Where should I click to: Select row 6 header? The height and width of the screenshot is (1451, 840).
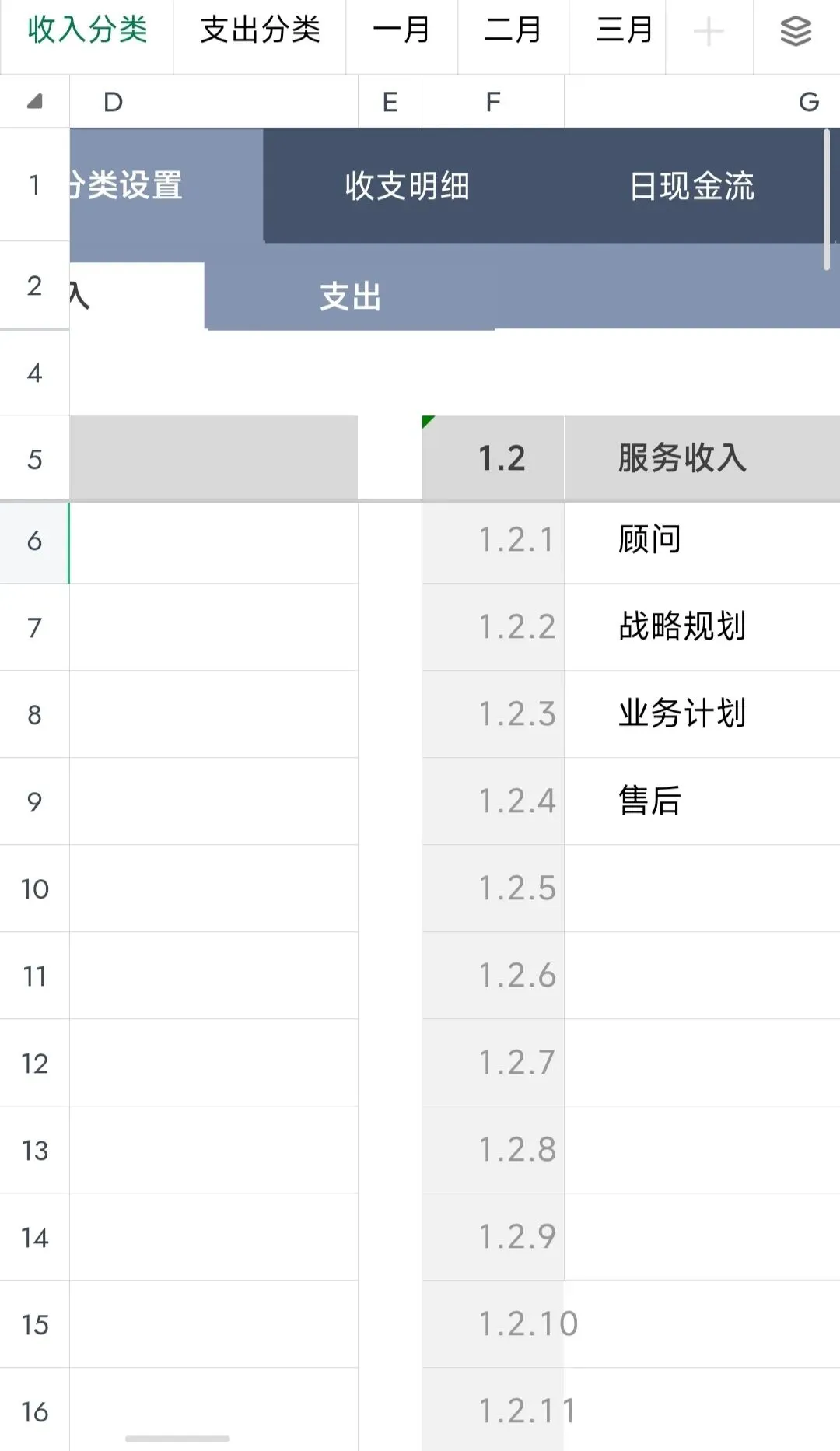pyautogui.click(x=34, y=541)
